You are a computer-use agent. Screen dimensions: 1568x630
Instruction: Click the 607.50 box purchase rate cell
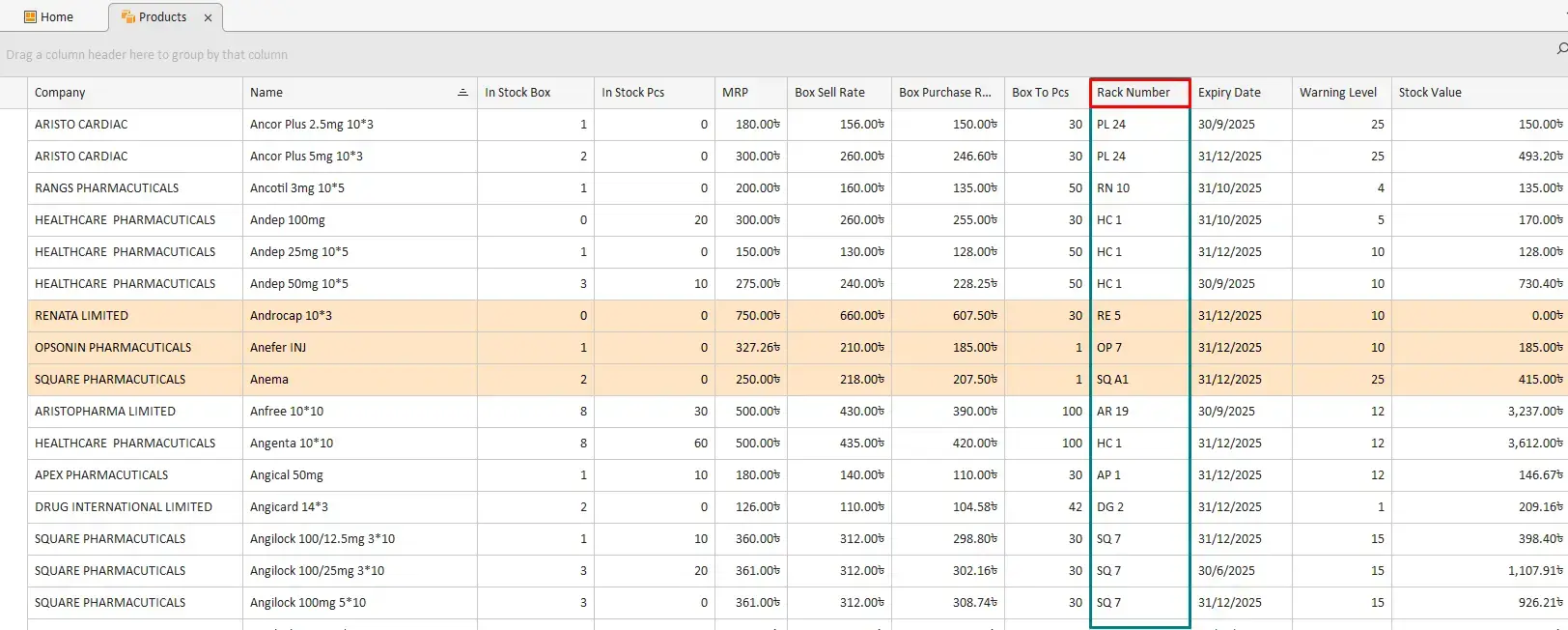coord(948,316)
